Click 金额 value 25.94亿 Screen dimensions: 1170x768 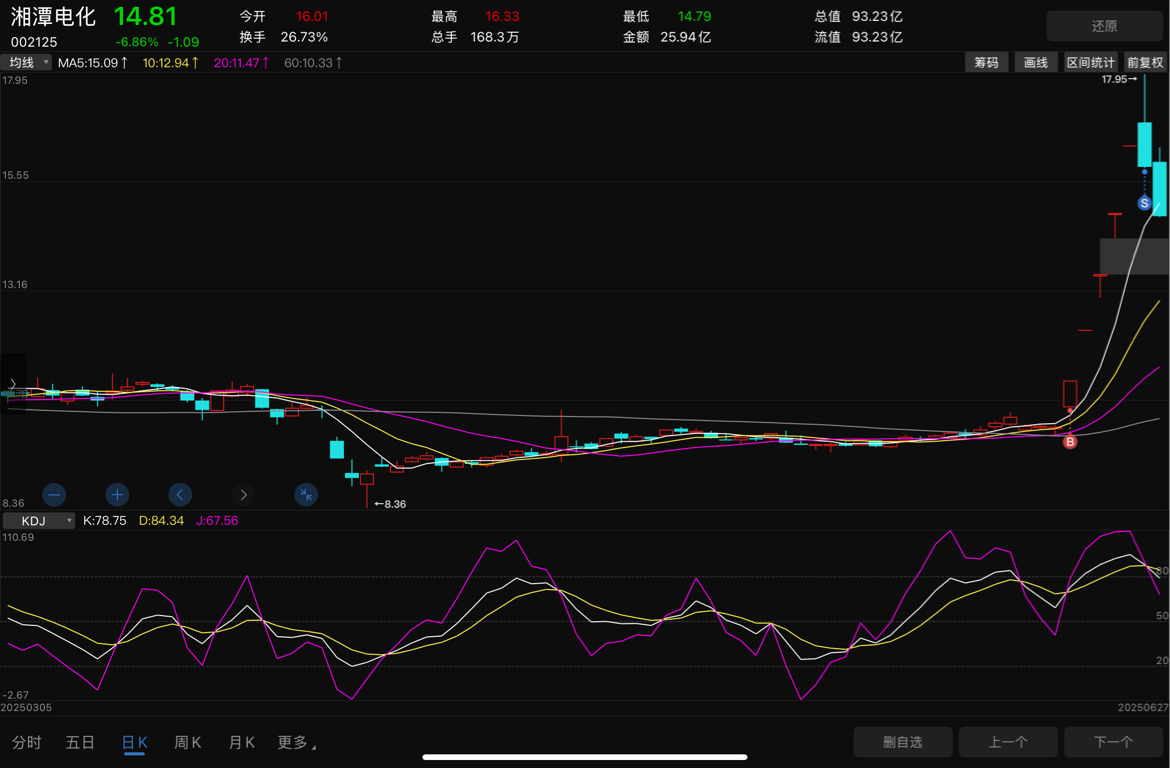pos(686,37)
